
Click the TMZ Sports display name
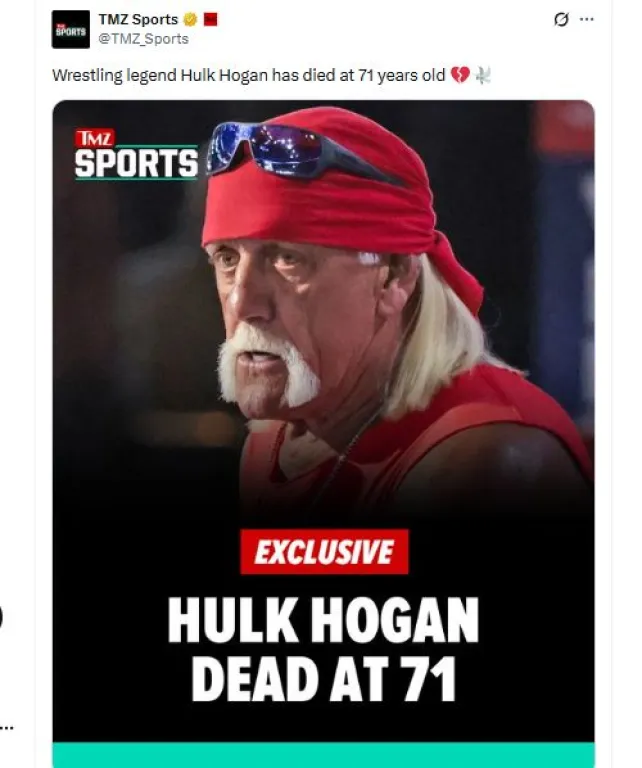tap(139, 20)
